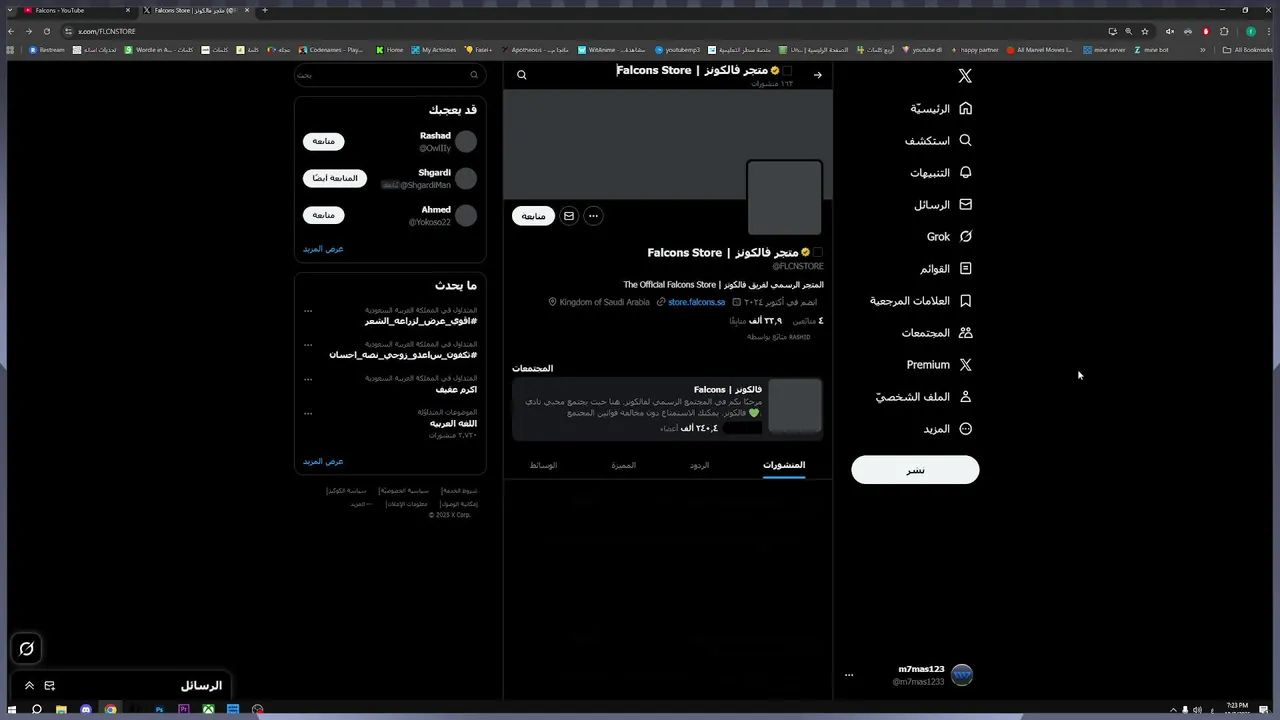Click trend اللغة العربية
1280x720 pixels.
(453, 423)
